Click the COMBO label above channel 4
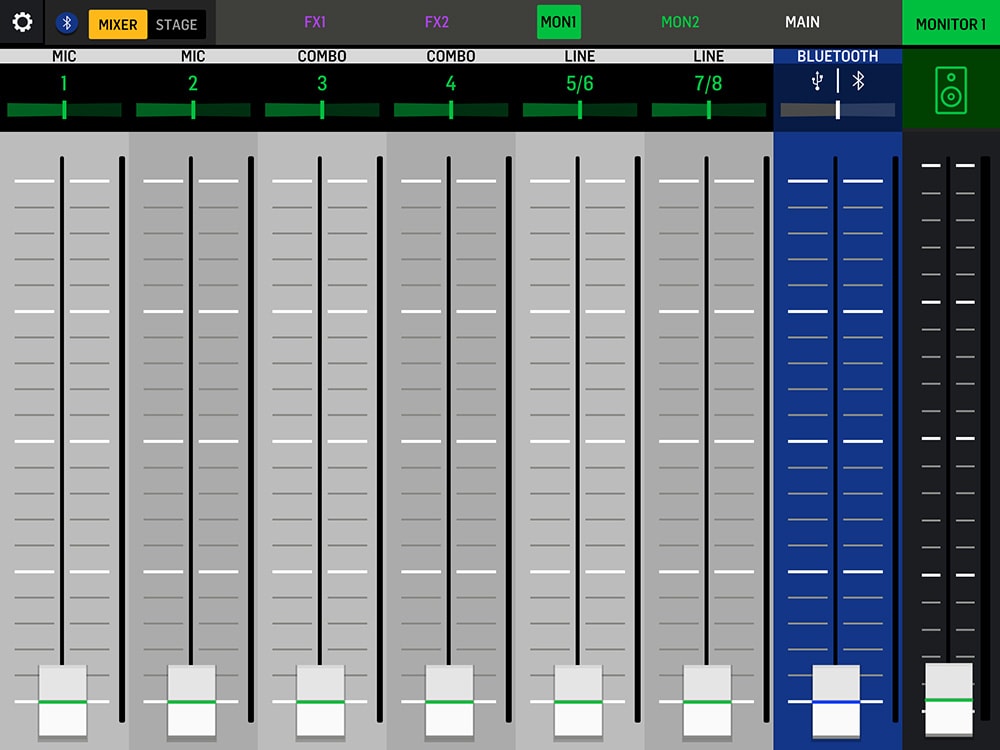The image size is (1000, 750). (451, 56)
